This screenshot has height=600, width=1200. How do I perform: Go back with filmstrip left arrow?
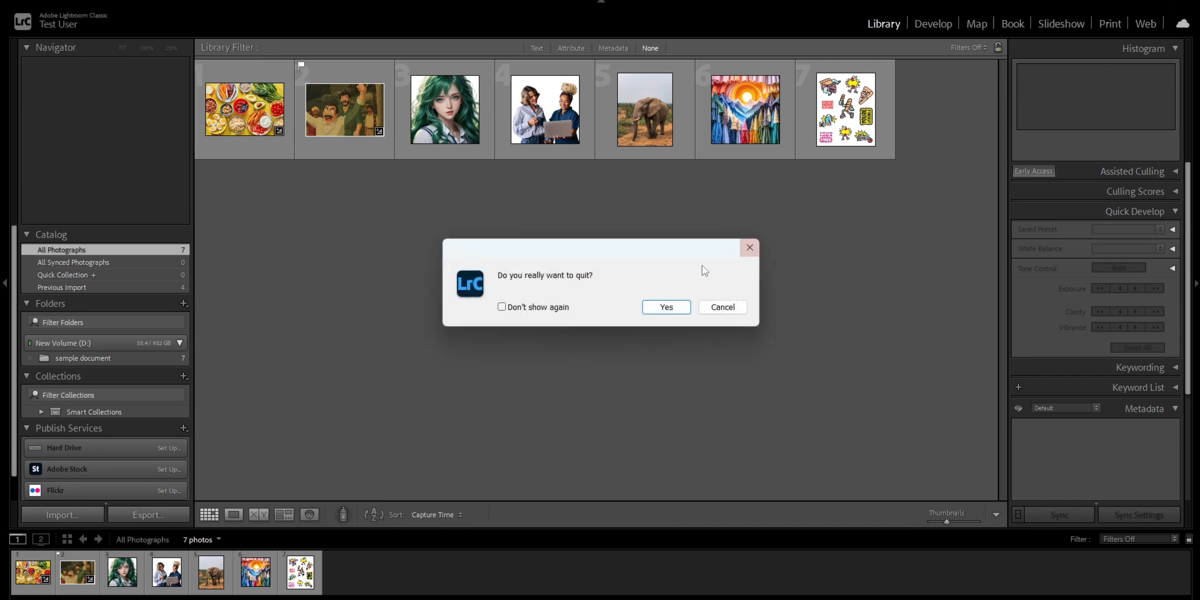[83, 539]
